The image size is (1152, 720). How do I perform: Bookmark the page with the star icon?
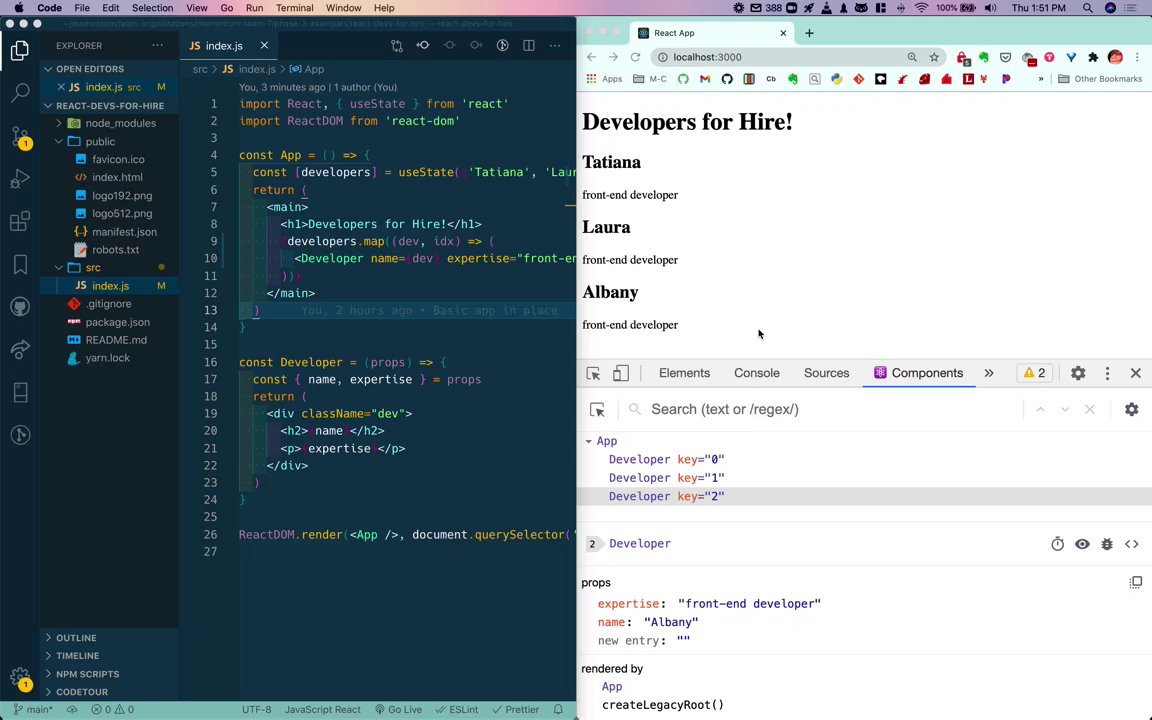(x=934, y=57)
